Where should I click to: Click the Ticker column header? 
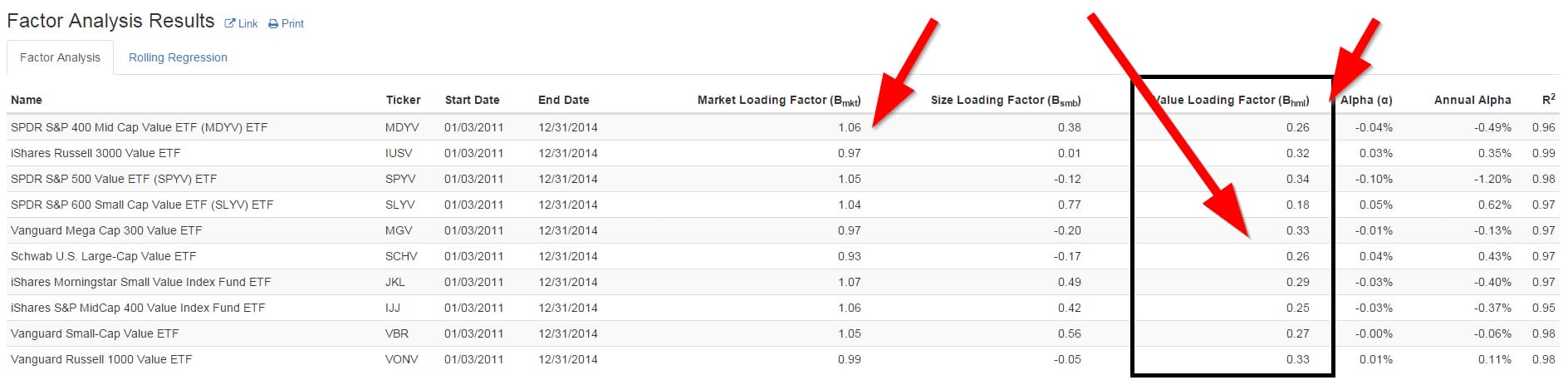click(x=403, y=100)
